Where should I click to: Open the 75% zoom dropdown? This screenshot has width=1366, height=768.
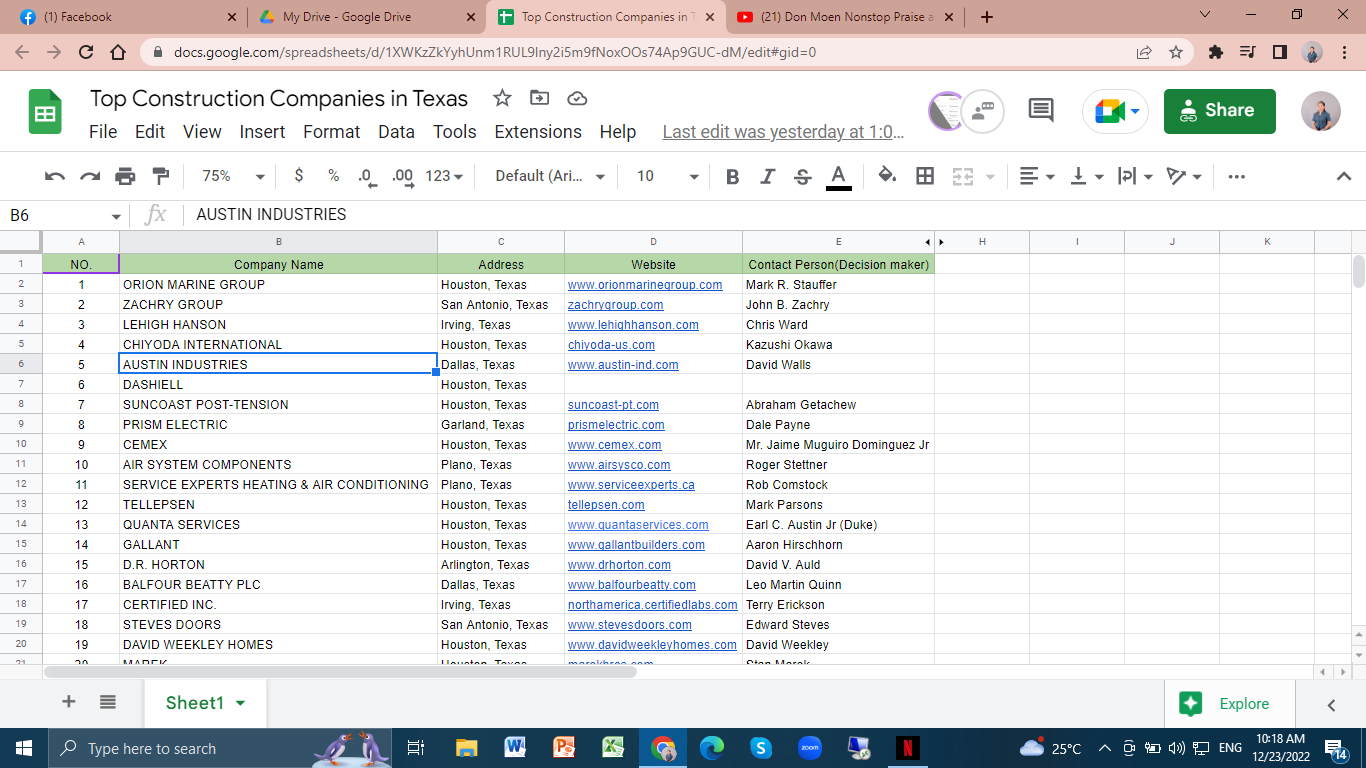(233, 176)
